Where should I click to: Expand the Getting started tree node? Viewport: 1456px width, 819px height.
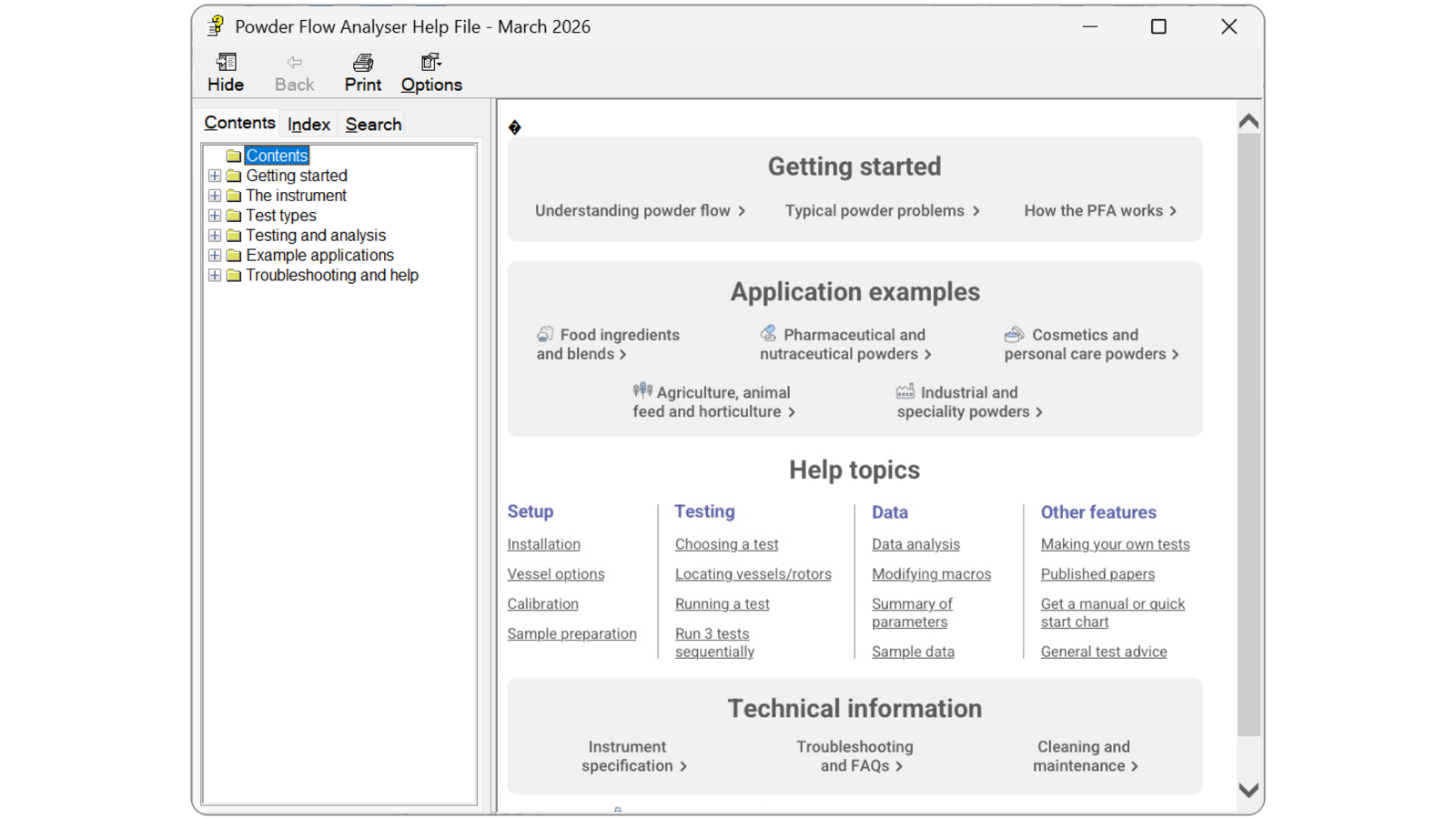(x=215, y=176)
